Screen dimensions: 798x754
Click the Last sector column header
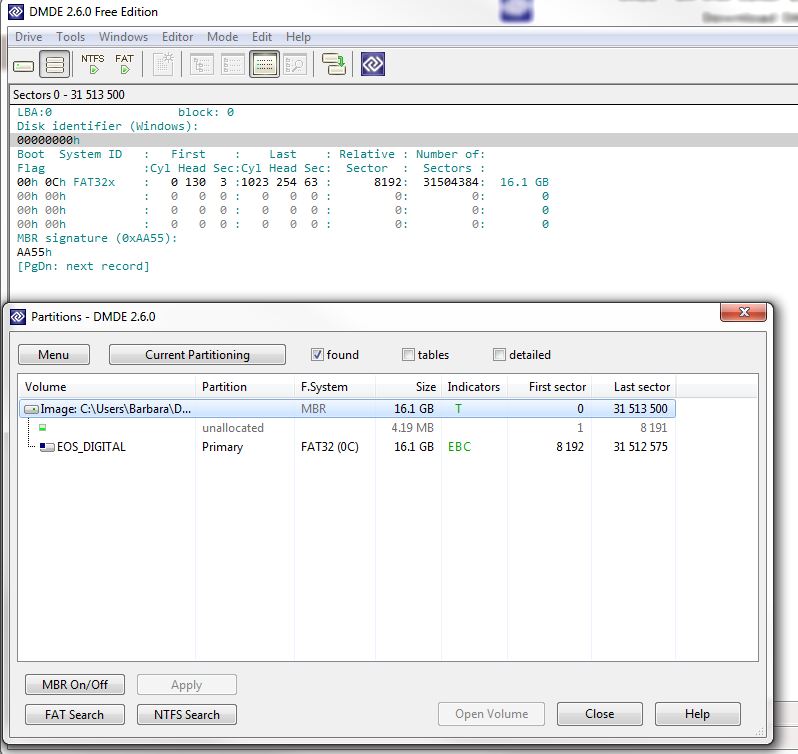click(634, 387)
